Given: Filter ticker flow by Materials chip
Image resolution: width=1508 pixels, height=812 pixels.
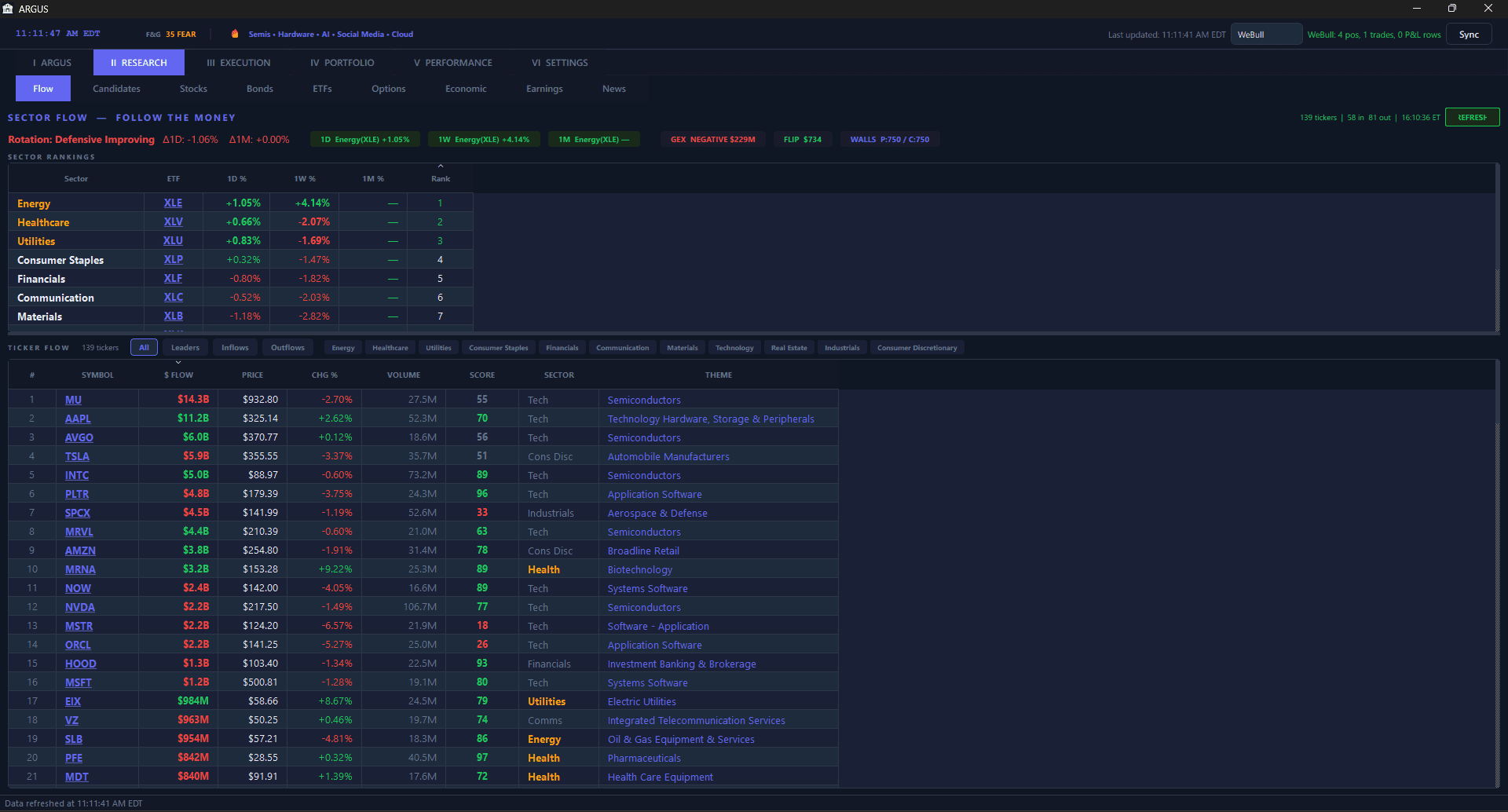Looking at the screenshot, I should coord(683,348).
